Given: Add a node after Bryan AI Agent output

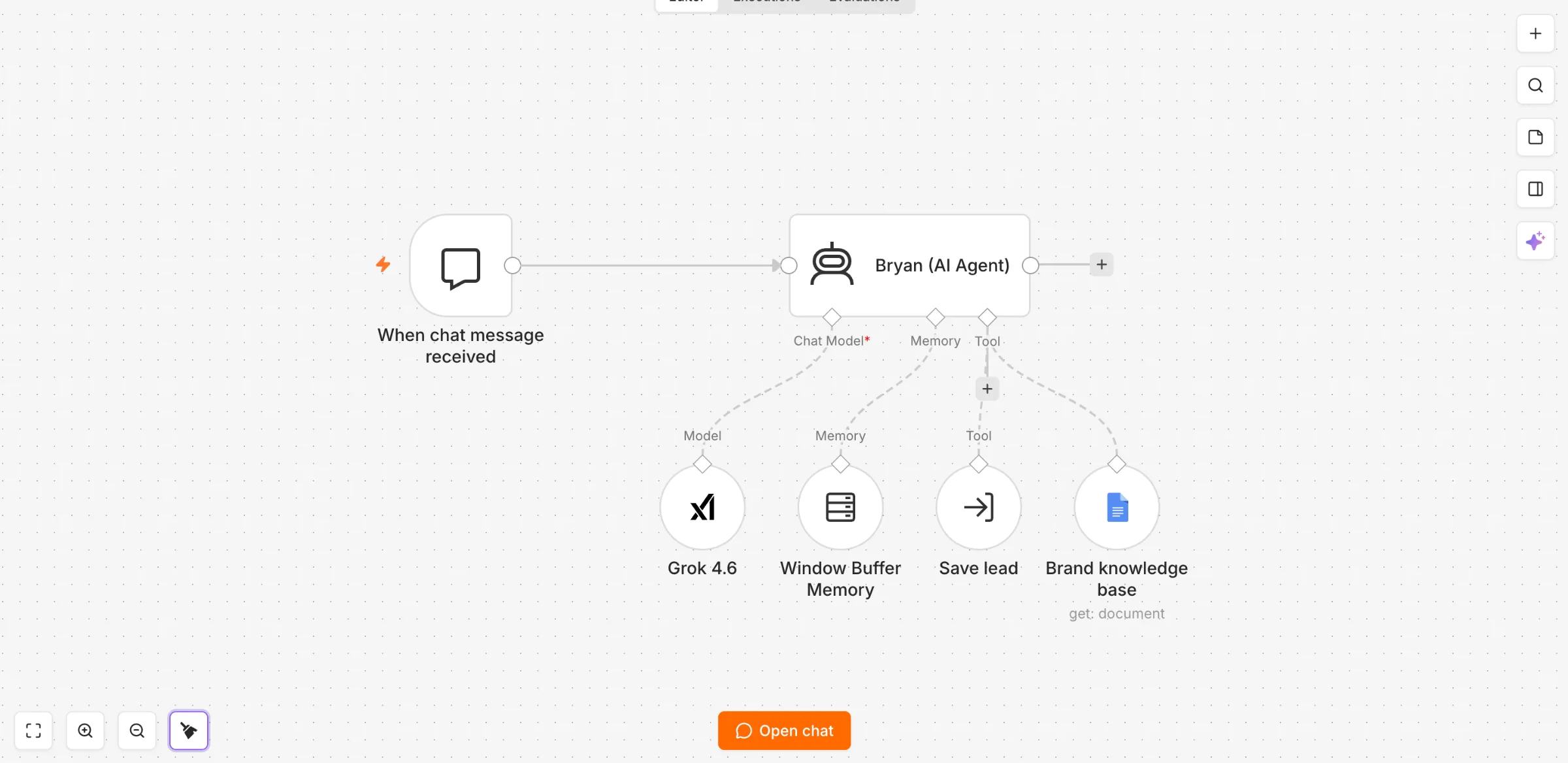Looking at the screenshot, I should pyautogui.click(x=1102, y=265).
